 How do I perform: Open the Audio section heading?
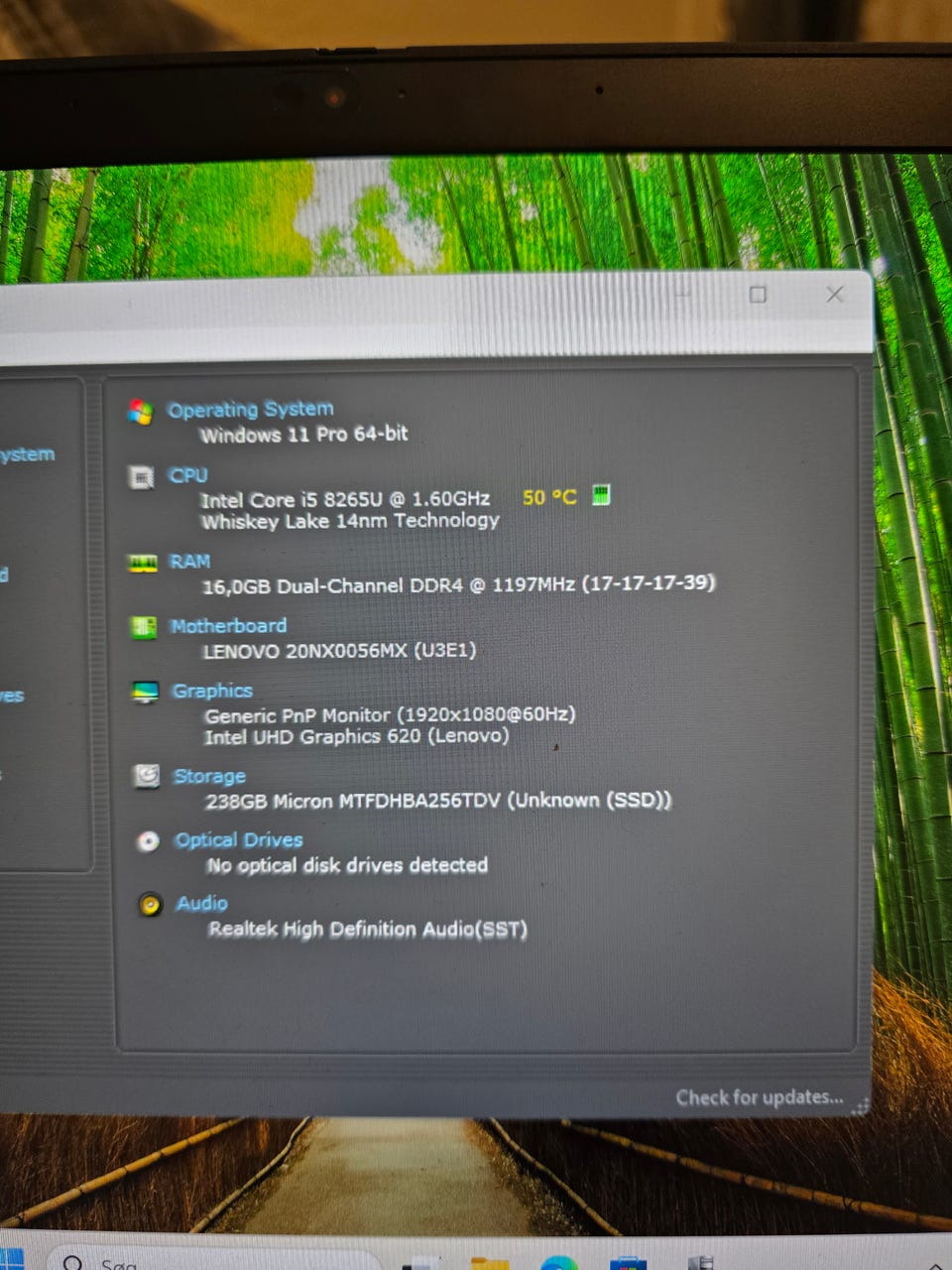(202, 903)
